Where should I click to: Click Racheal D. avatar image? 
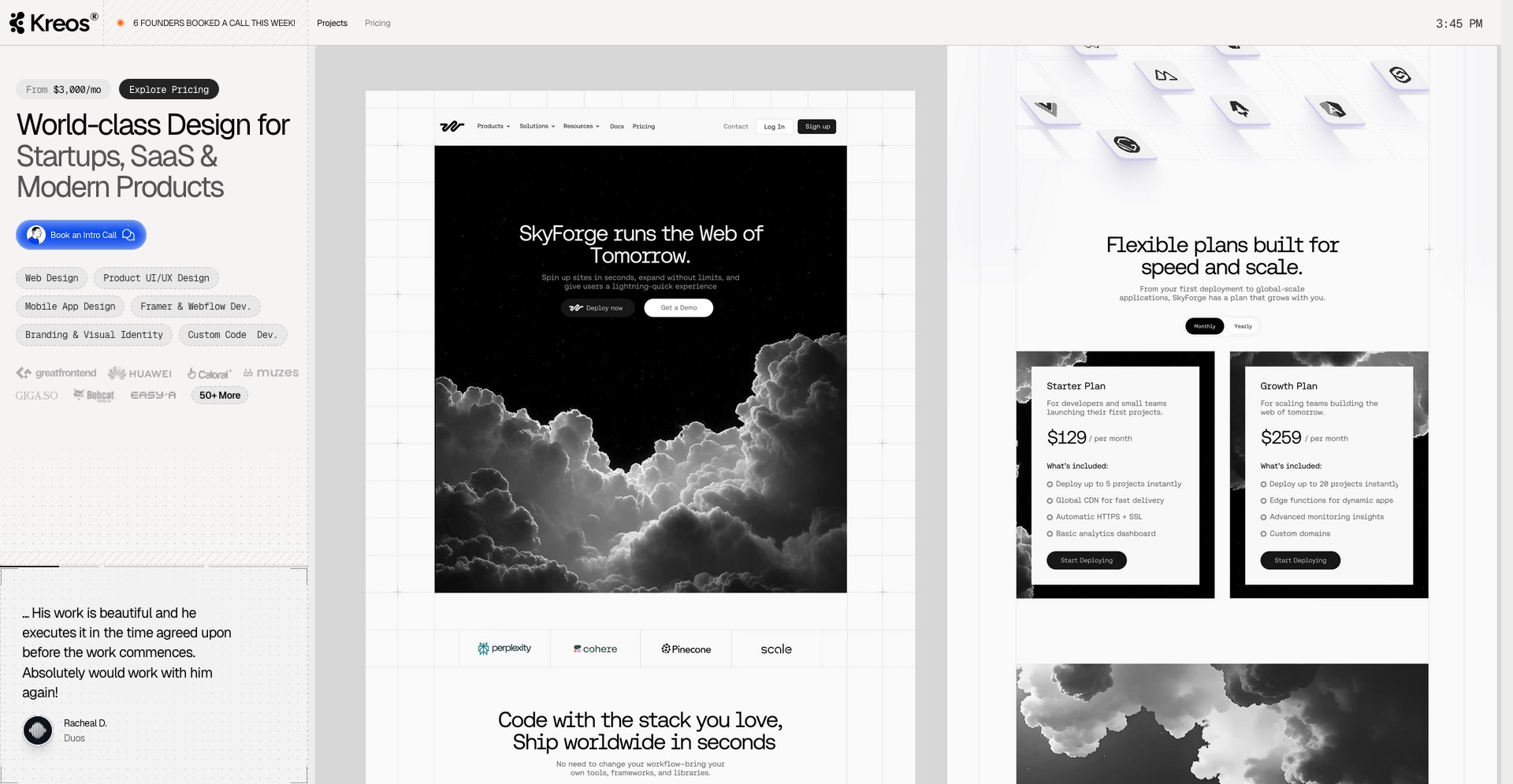[38, 730]
